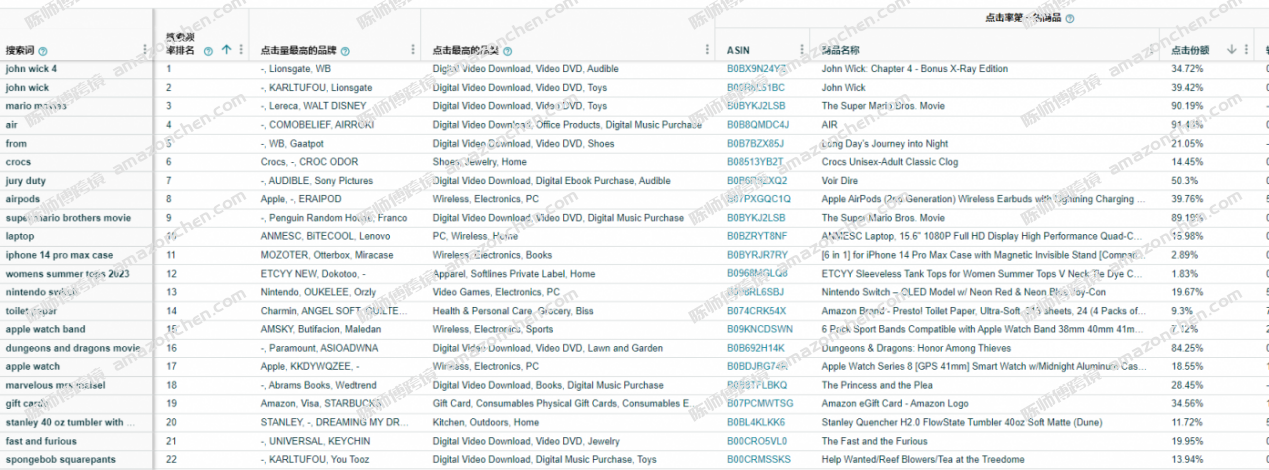Click brand cell 'Amazon, Visa, STARBUCKS'
The height and width of the screenshot is (470, 1269).
point(321,404)
